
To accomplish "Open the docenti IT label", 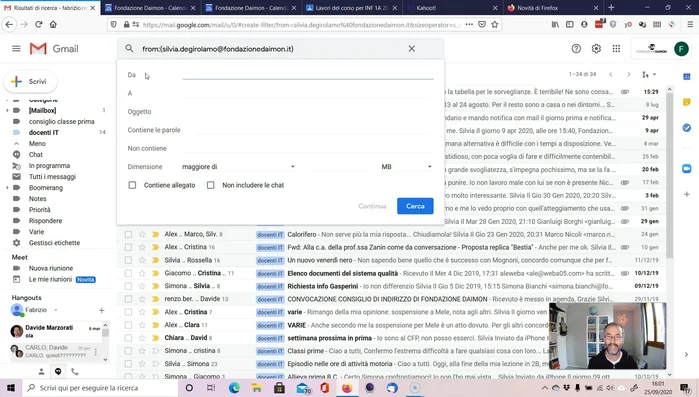I will [44, 132].
